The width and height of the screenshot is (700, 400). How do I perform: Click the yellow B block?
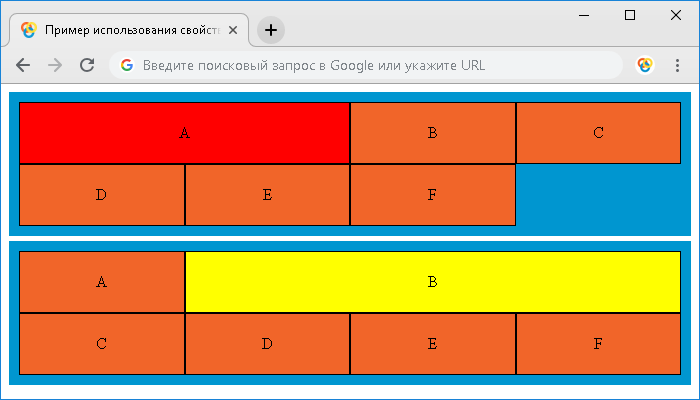tap(433, 282)
